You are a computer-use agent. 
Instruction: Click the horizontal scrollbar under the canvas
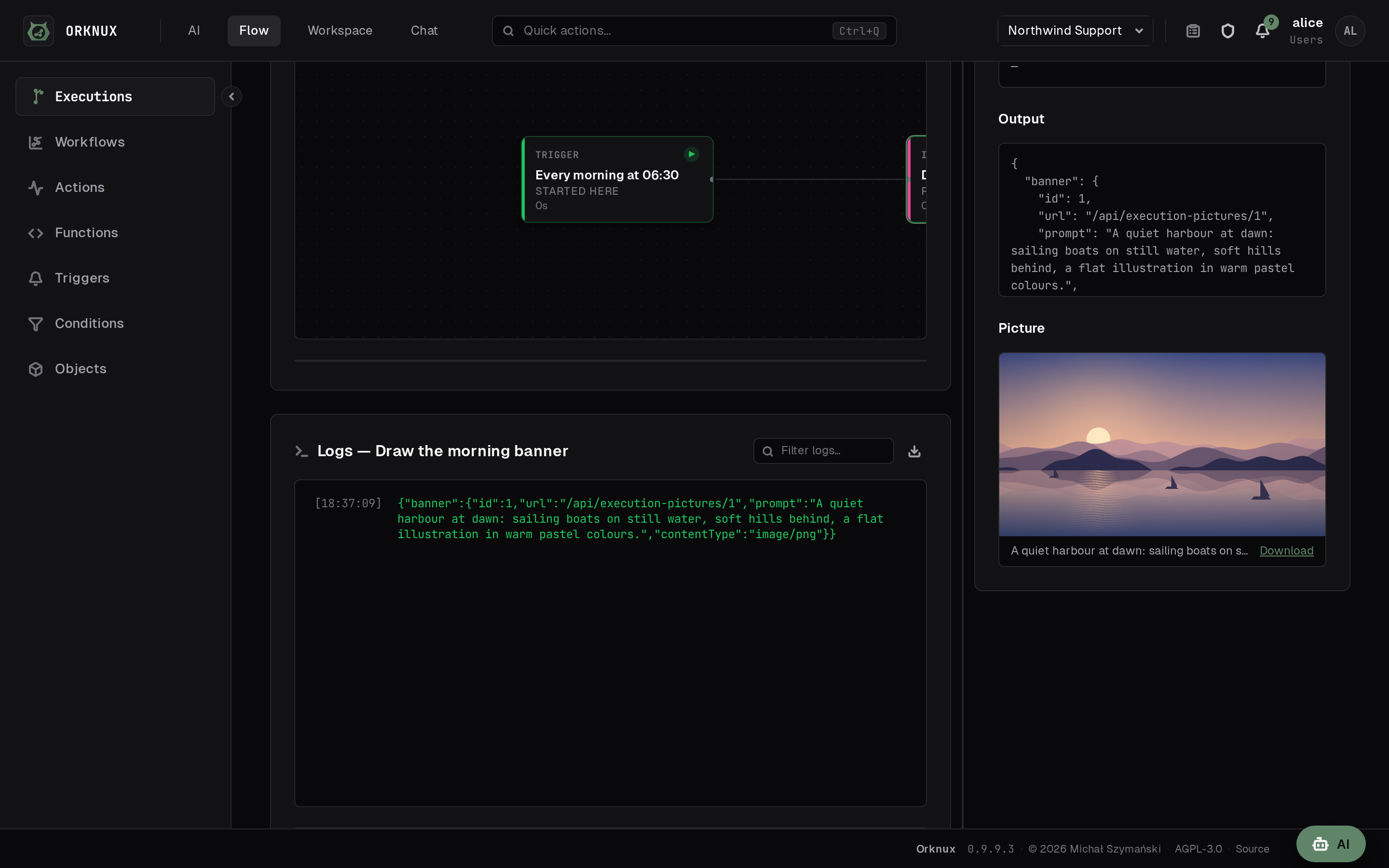[610, 361]
